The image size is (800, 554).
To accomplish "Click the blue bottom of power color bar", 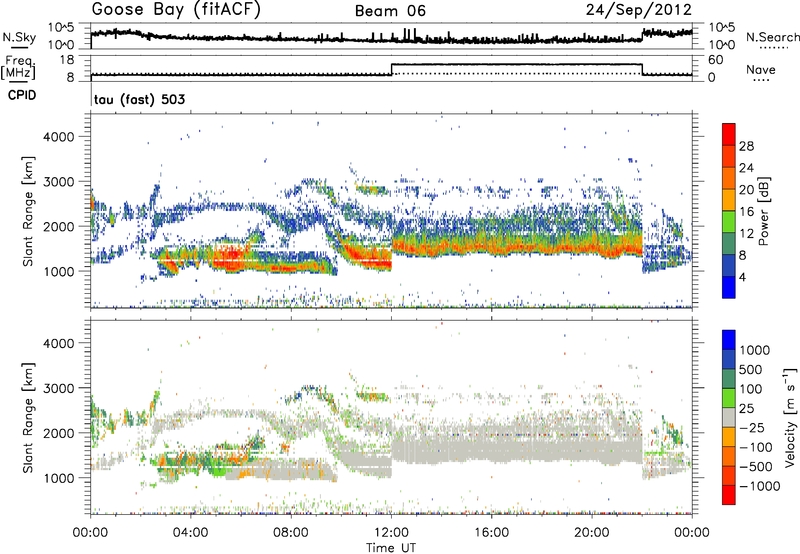I will (x=729, y=287).
